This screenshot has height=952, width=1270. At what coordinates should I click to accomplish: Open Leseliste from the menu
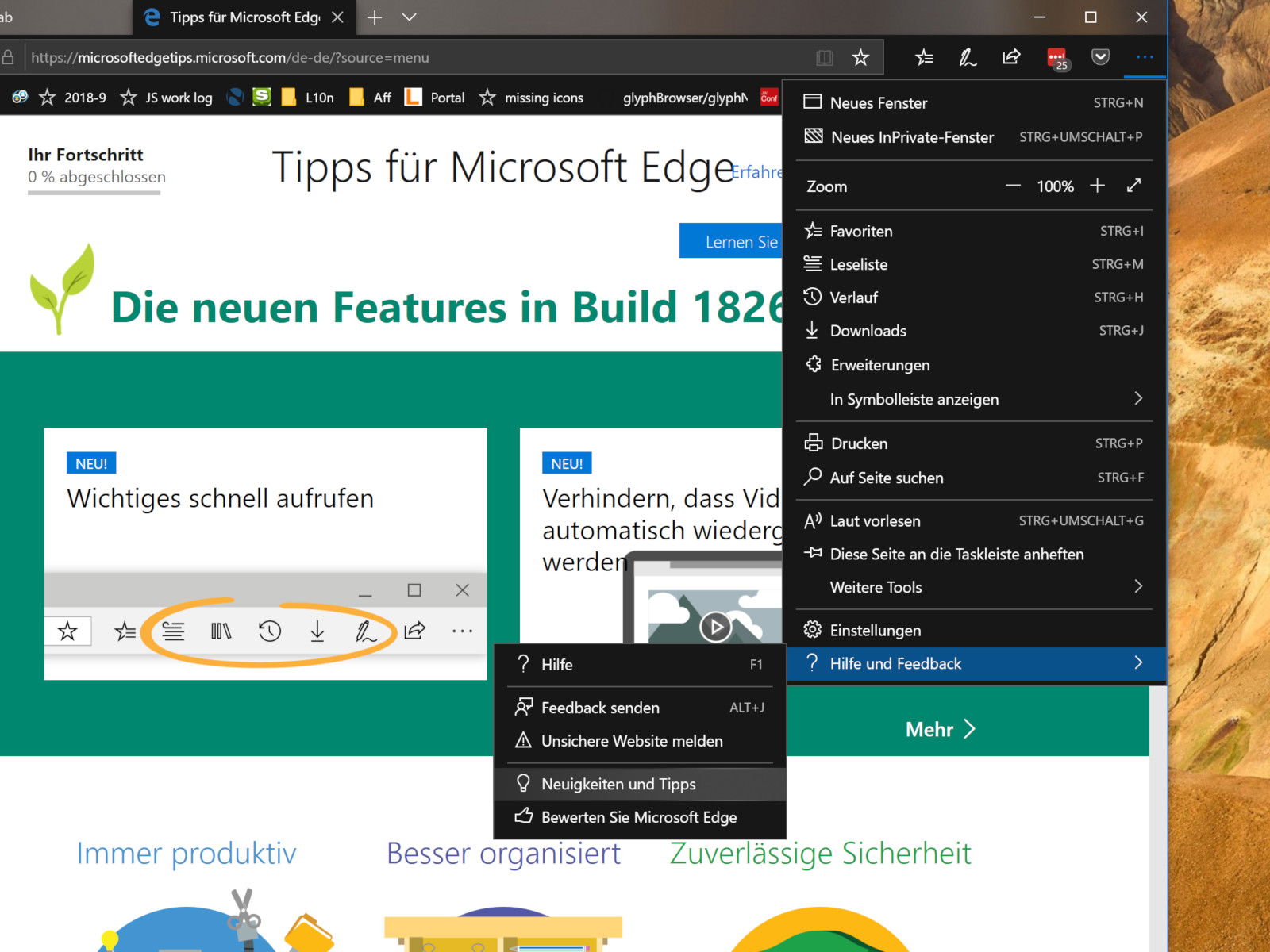coord(974,264)
